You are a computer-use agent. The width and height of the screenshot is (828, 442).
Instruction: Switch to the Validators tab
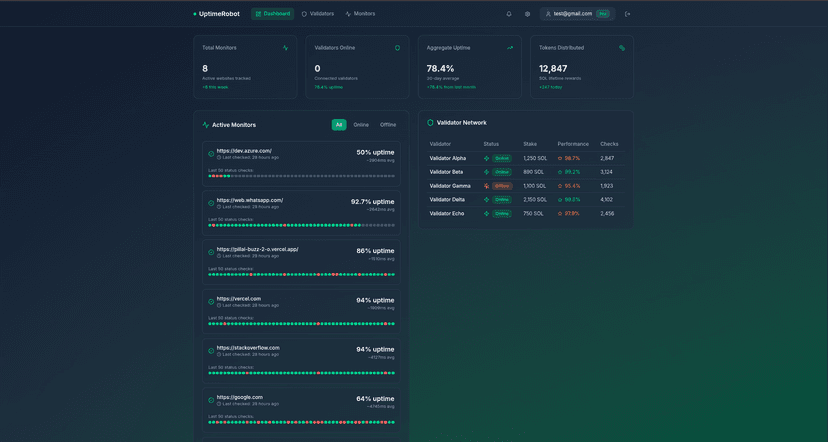(x=318, y=14)
